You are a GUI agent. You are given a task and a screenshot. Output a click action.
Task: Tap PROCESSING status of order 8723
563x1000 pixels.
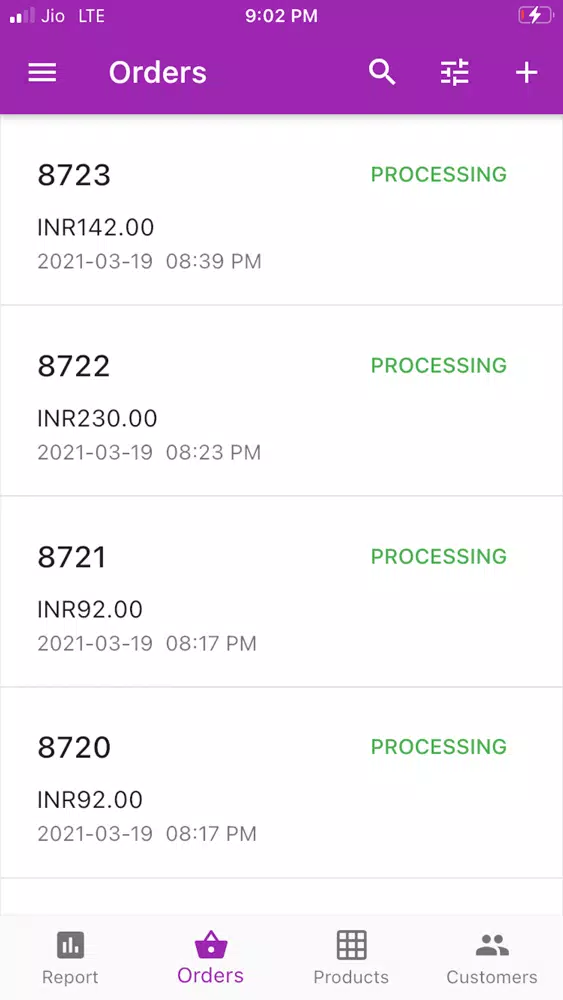tap(439, 174)
